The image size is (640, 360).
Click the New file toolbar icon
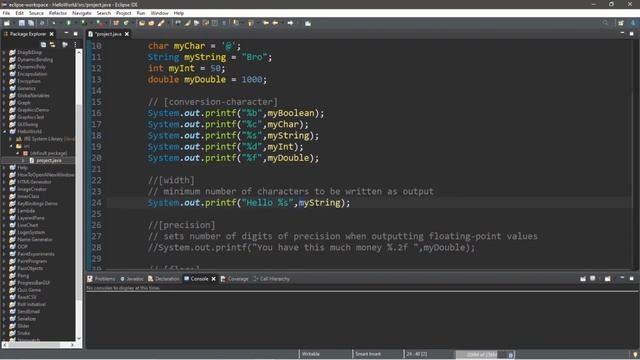coord(7,23)
